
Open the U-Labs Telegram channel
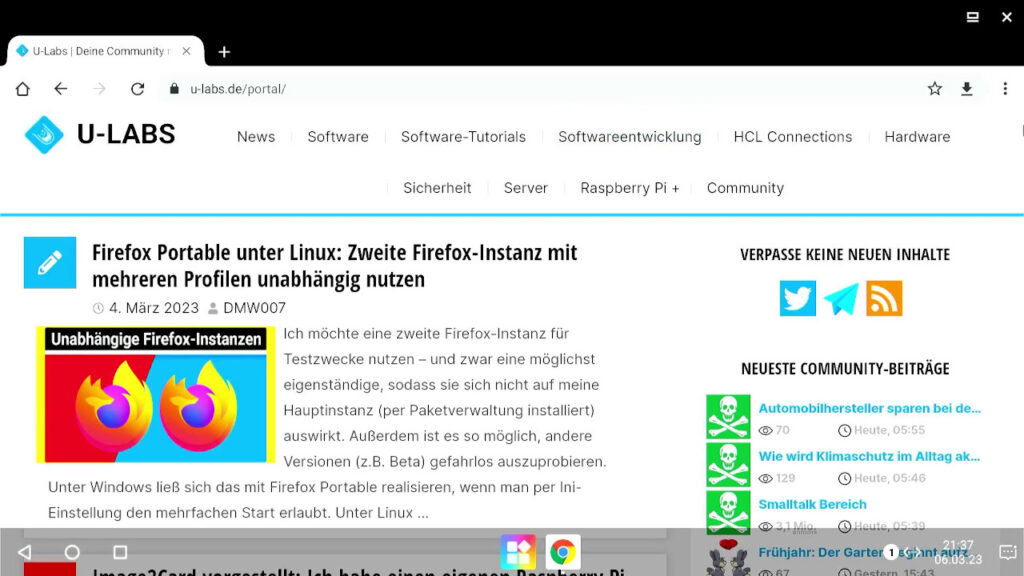click(841, 298)
